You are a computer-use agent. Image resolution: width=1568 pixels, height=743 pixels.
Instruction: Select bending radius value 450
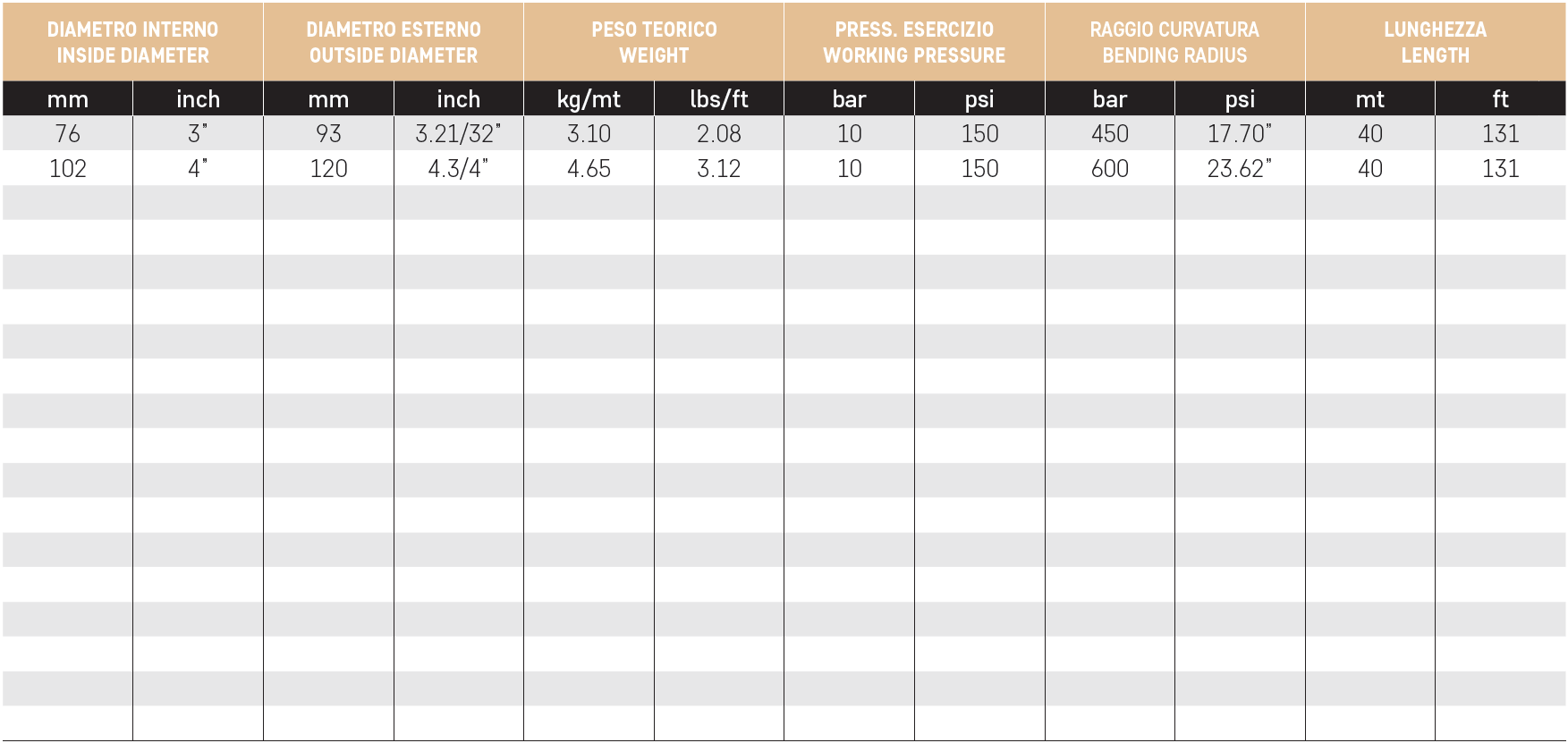1110,134
